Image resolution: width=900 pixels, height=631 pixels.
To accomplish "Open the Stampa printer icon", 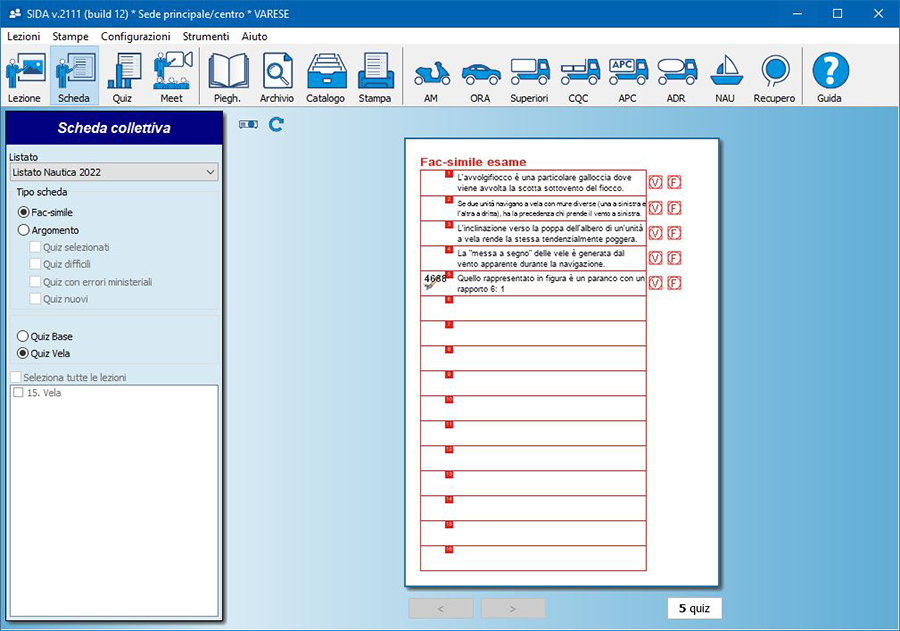I will [375, 77].
